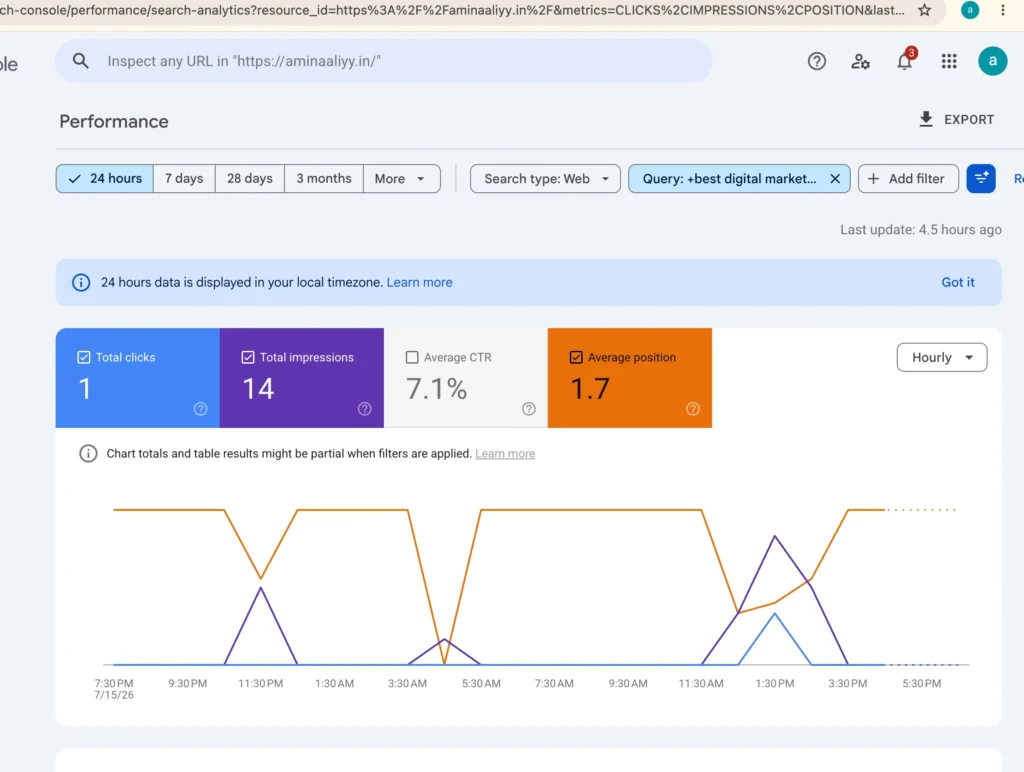Edit the Query: +best digital market filter chip
1024x772 pixels.
[x=729, y=179]
